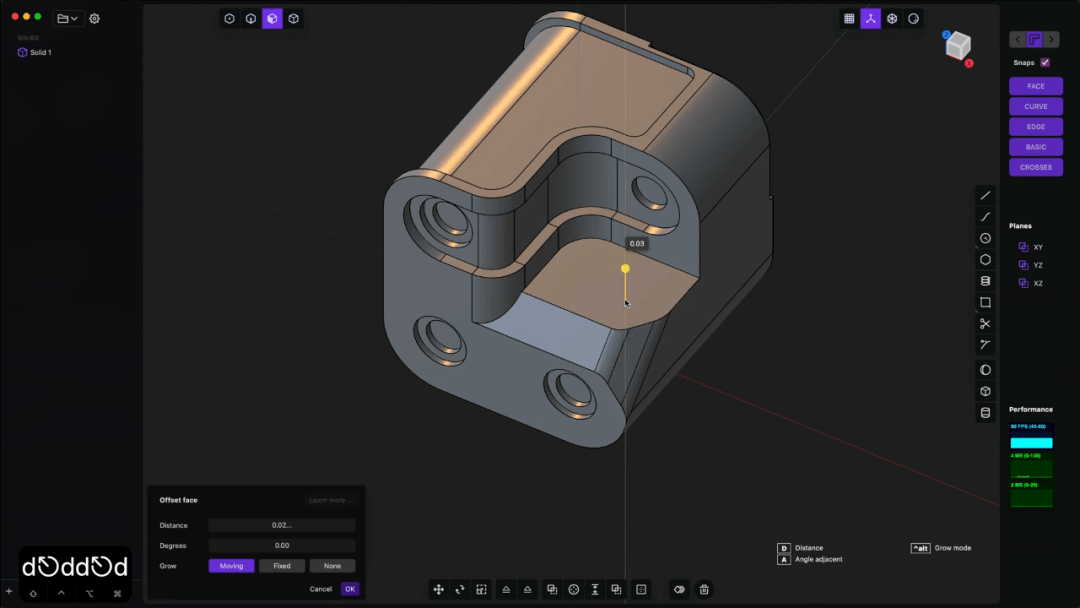Click the trash Delete icon
This screenshot has height=608, width=1080.
tap(704, 590)
